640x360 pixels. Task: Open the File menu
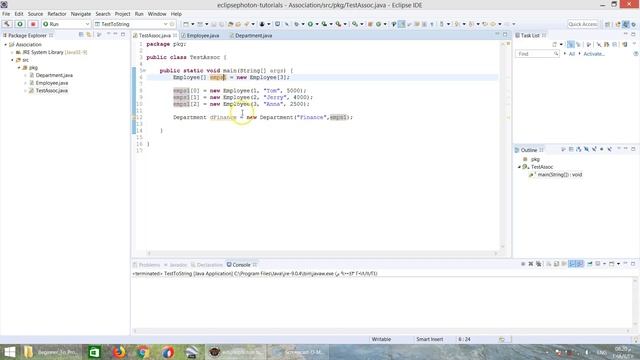[6, 14]
